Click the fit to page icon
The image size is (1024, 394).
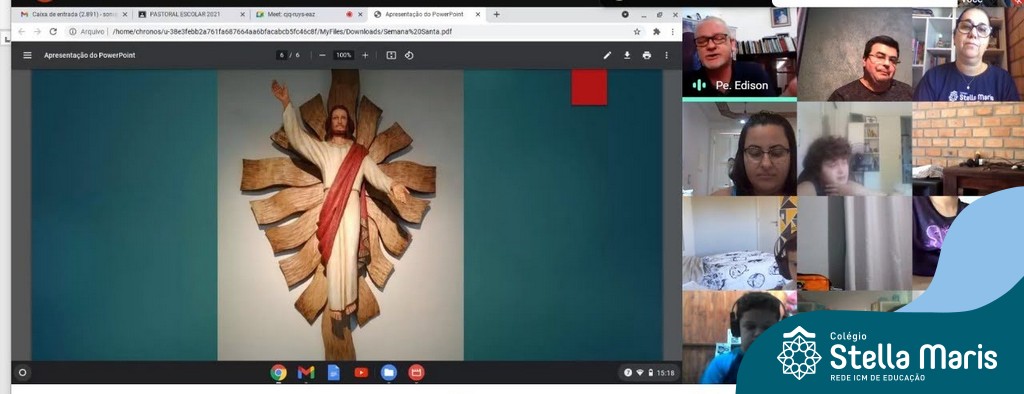tap(391, 56)
